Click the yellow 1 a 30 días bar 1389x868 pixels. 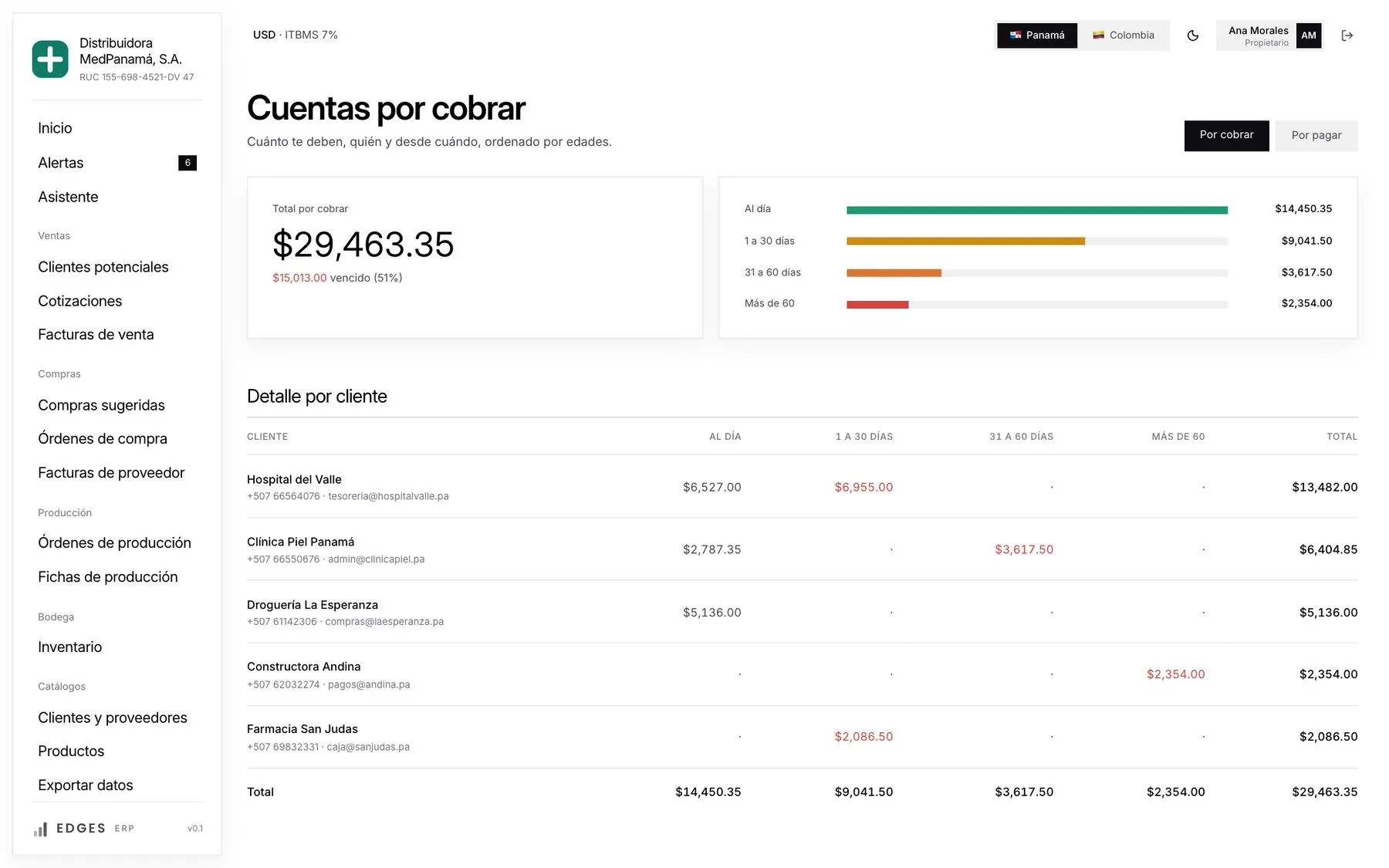965,241
